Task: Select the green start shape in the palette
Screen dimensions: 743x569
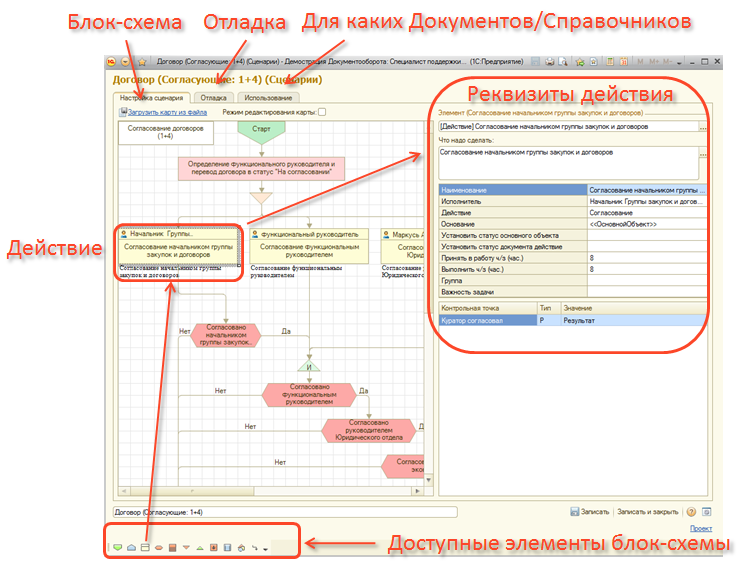Action: (x=118, y=547)
